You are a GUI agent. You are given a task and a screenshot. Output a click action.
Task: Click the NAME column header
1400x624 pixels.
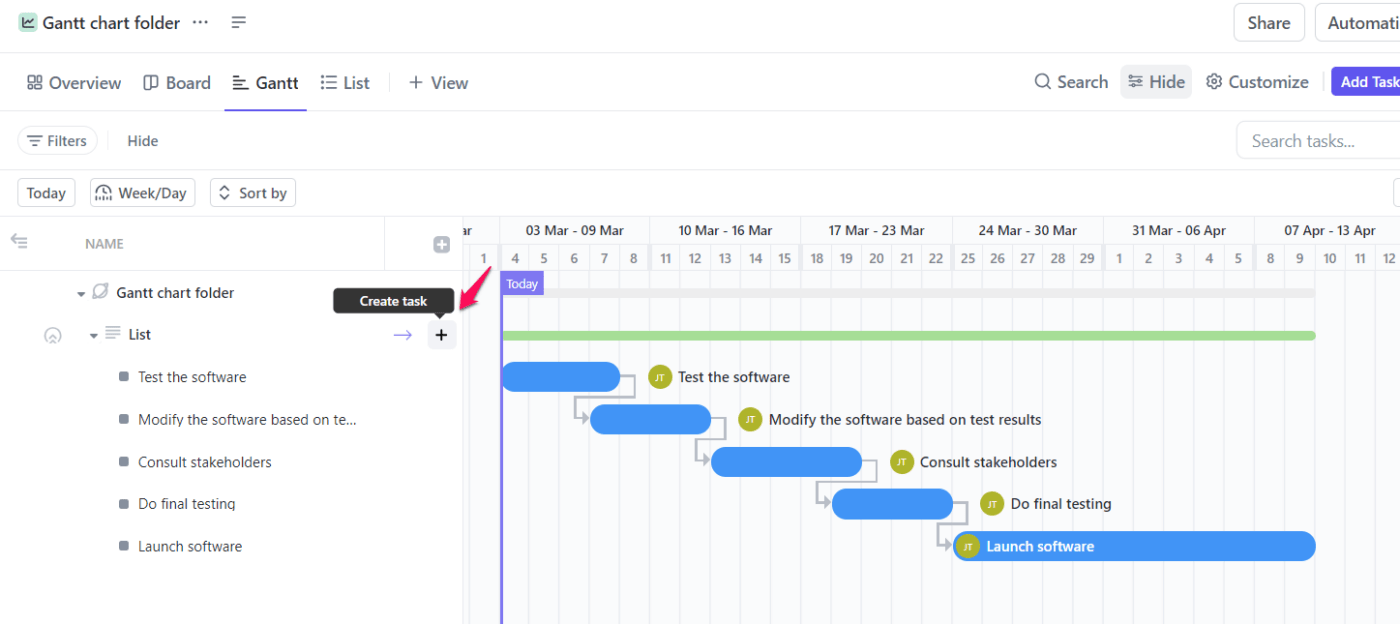[104, 244]
